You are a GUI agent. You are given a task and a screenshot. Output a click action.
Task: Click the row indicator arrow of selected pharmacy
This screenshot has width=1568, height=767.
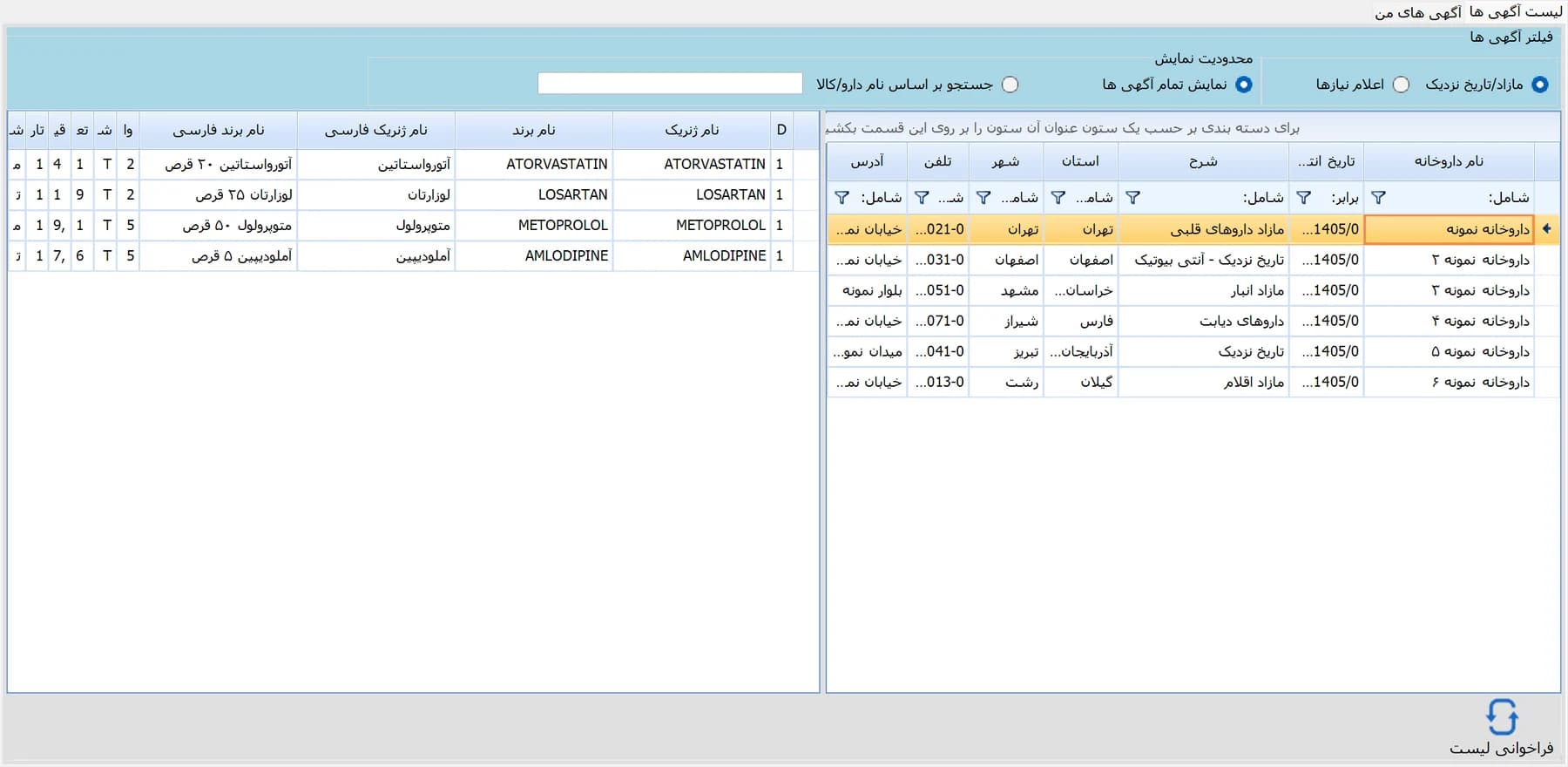(x=1547, y=229)
